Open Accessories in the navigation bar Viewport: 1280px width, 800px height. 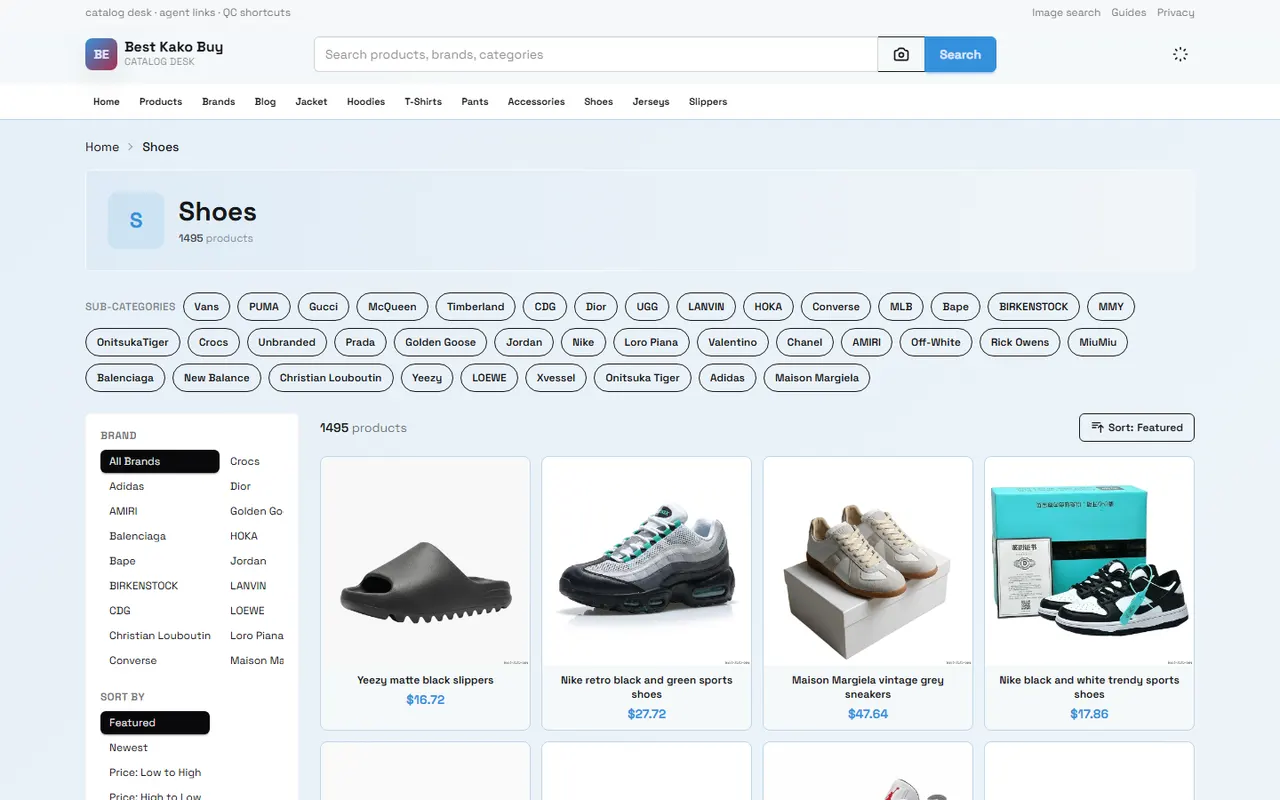[x=536, y=102]
